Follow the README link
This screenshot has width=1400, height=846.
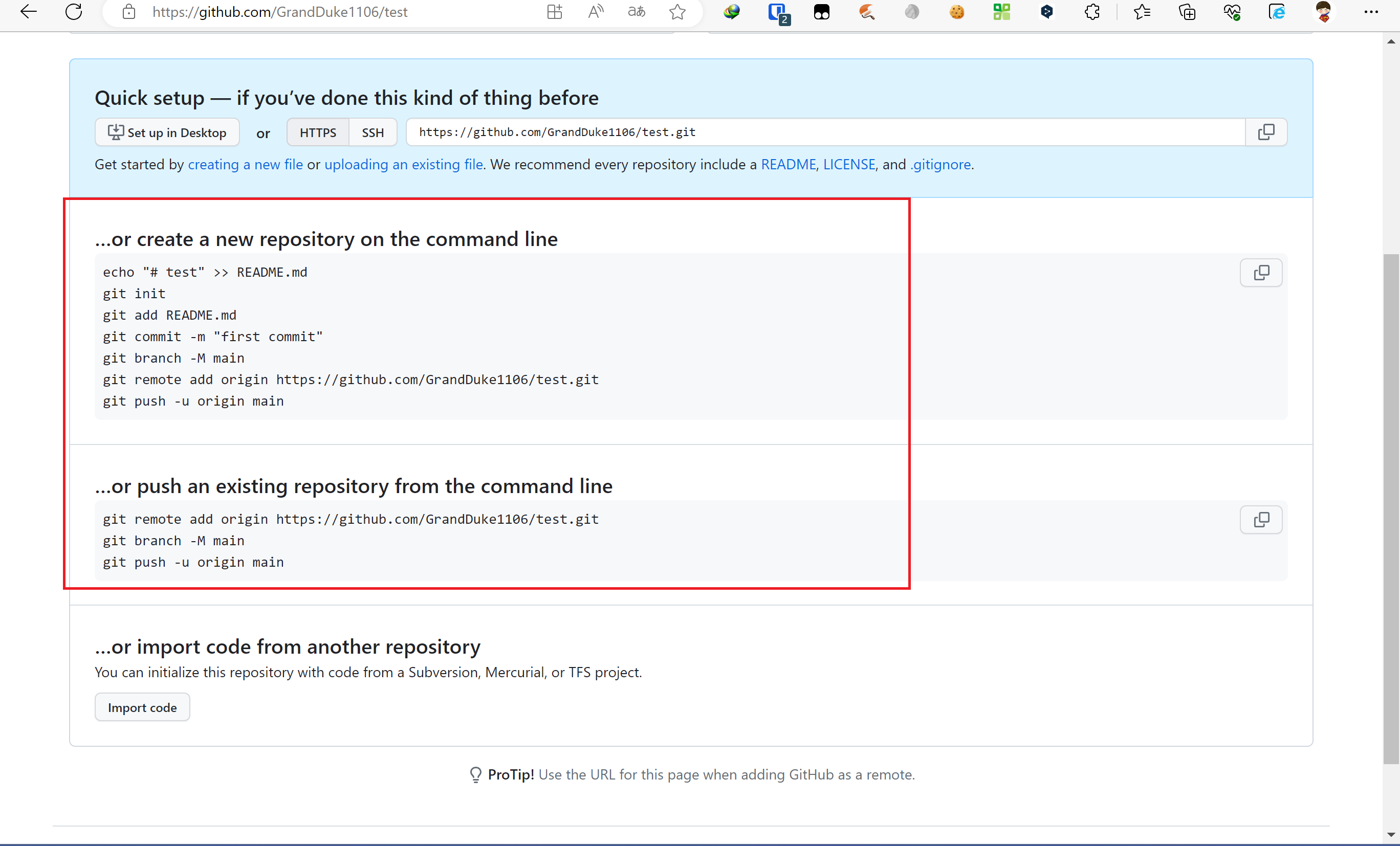coord(788,165)
